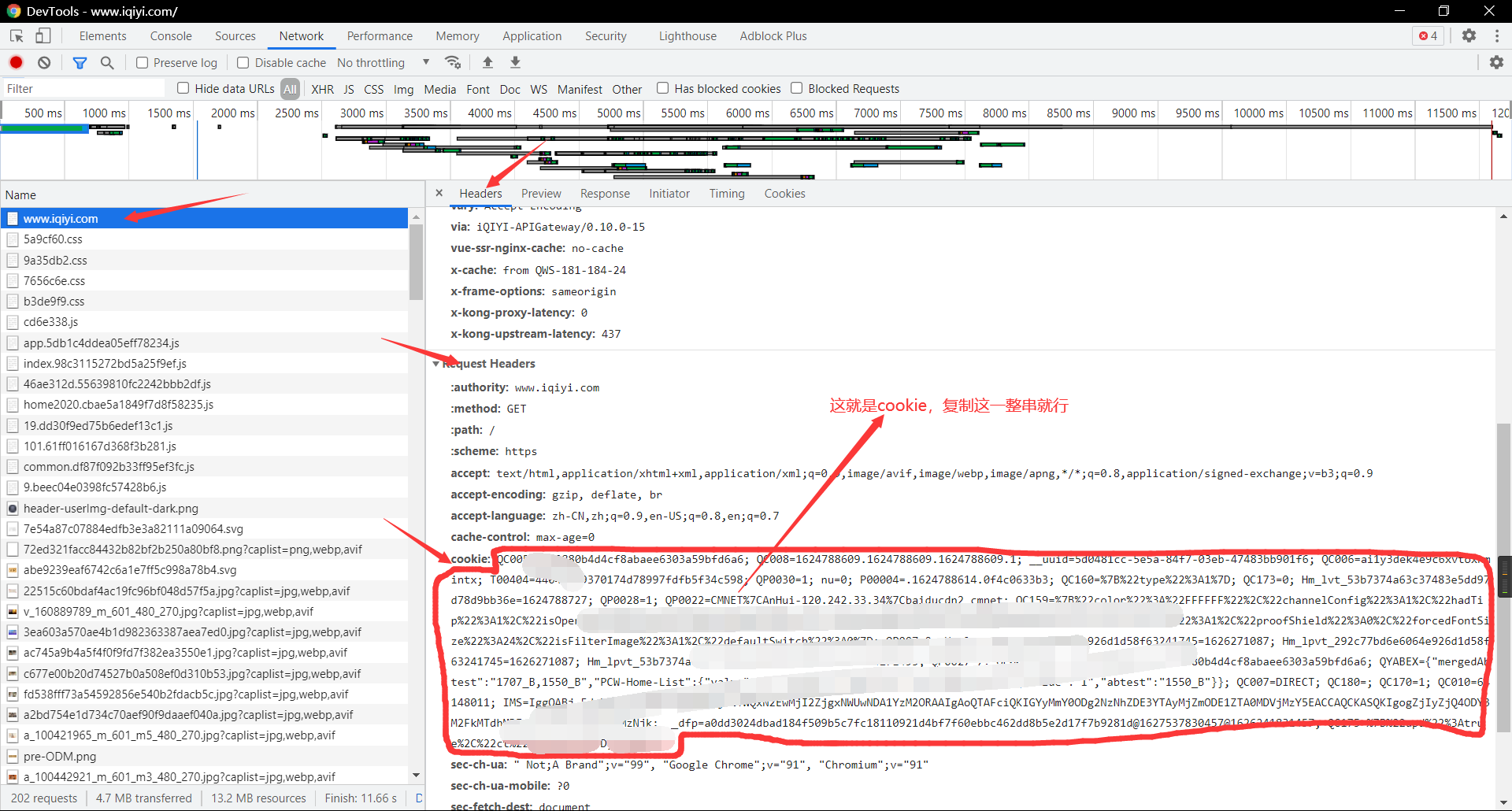Viewport: 1512px width, 811px height.
Task: Open the Performance panel tab
Action: [380, 35]
